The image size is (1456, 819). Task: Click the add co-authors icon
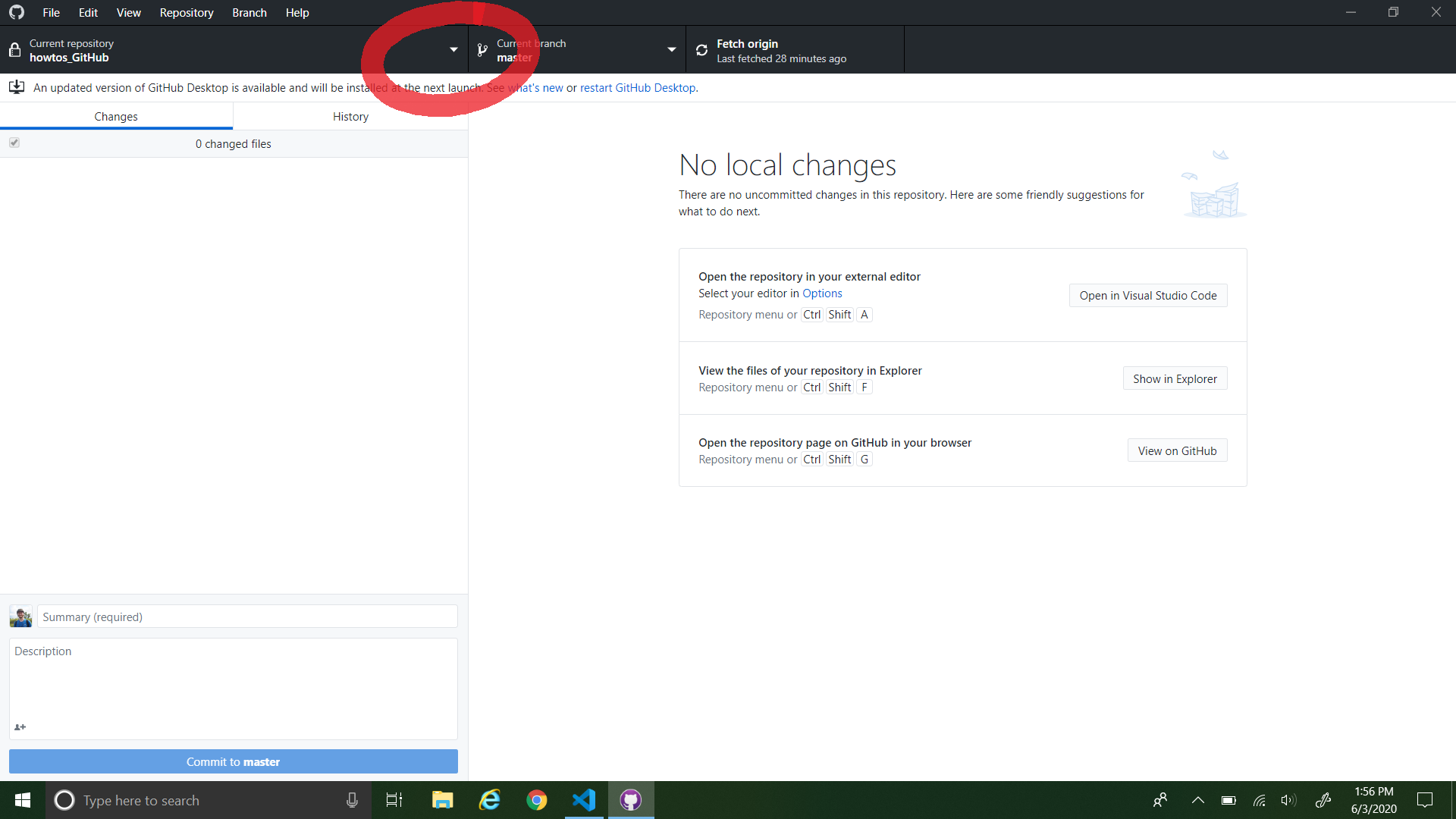[x=20, y=727]
